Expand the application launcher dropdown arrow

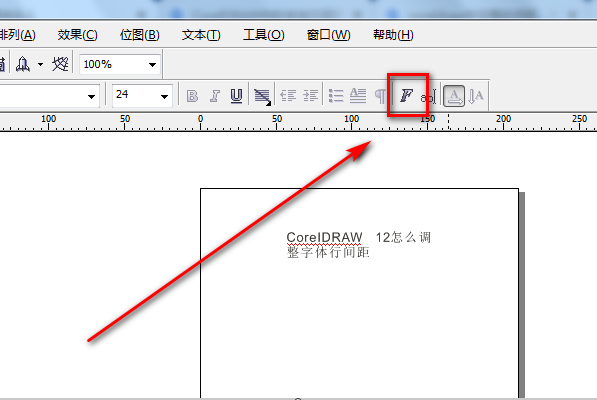(x=40, y=64)
